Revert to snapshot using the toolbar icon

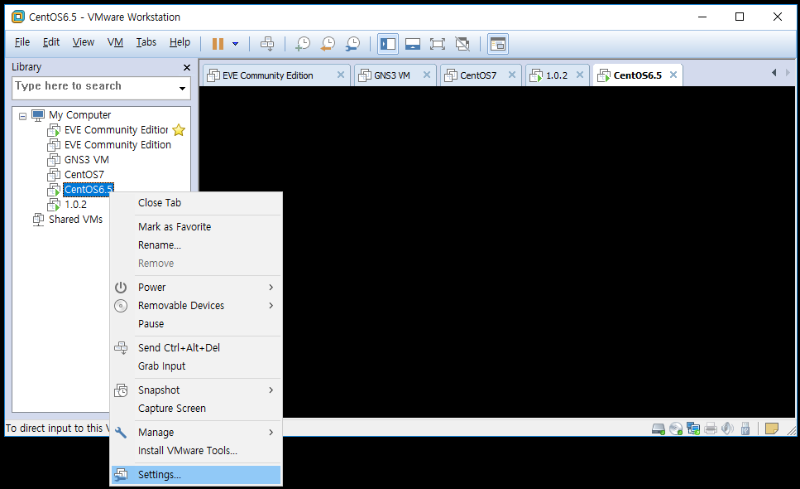click(x=328, y=44)
